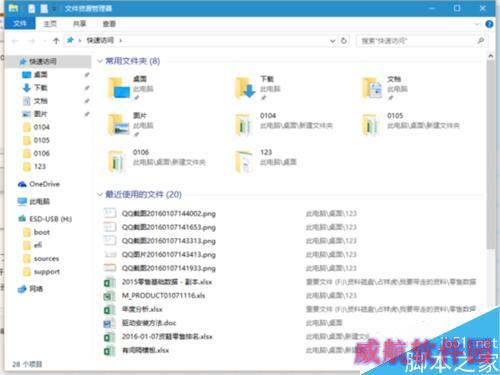The height and width of the screenshot is (375, 500).
Task: Switch to the 主页 ribbon tab
Action: point(50,24)
